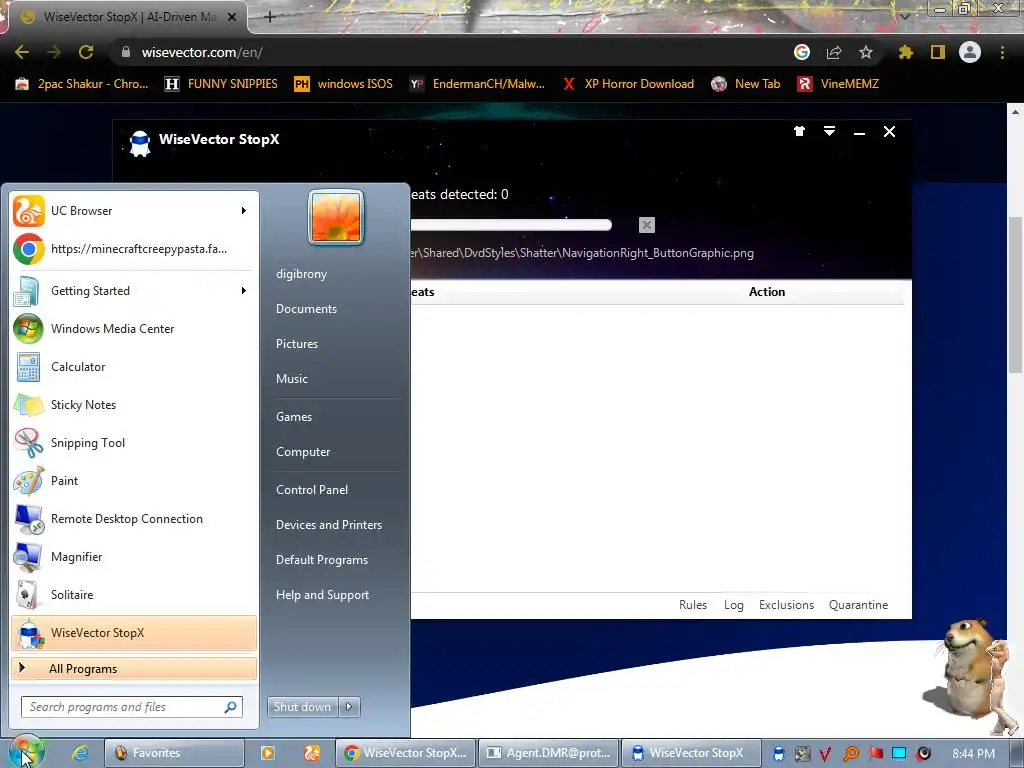Start Solitaire
Screen dimensions: 1024x768
[x=134, y=595]
